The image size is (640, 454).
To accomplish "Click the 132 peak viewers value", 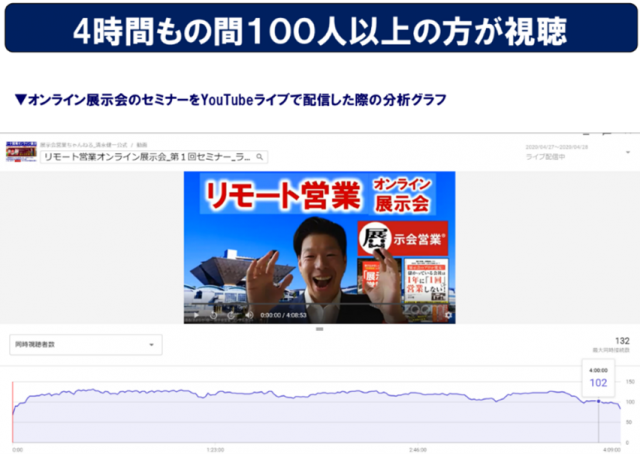I will (622, 341).
